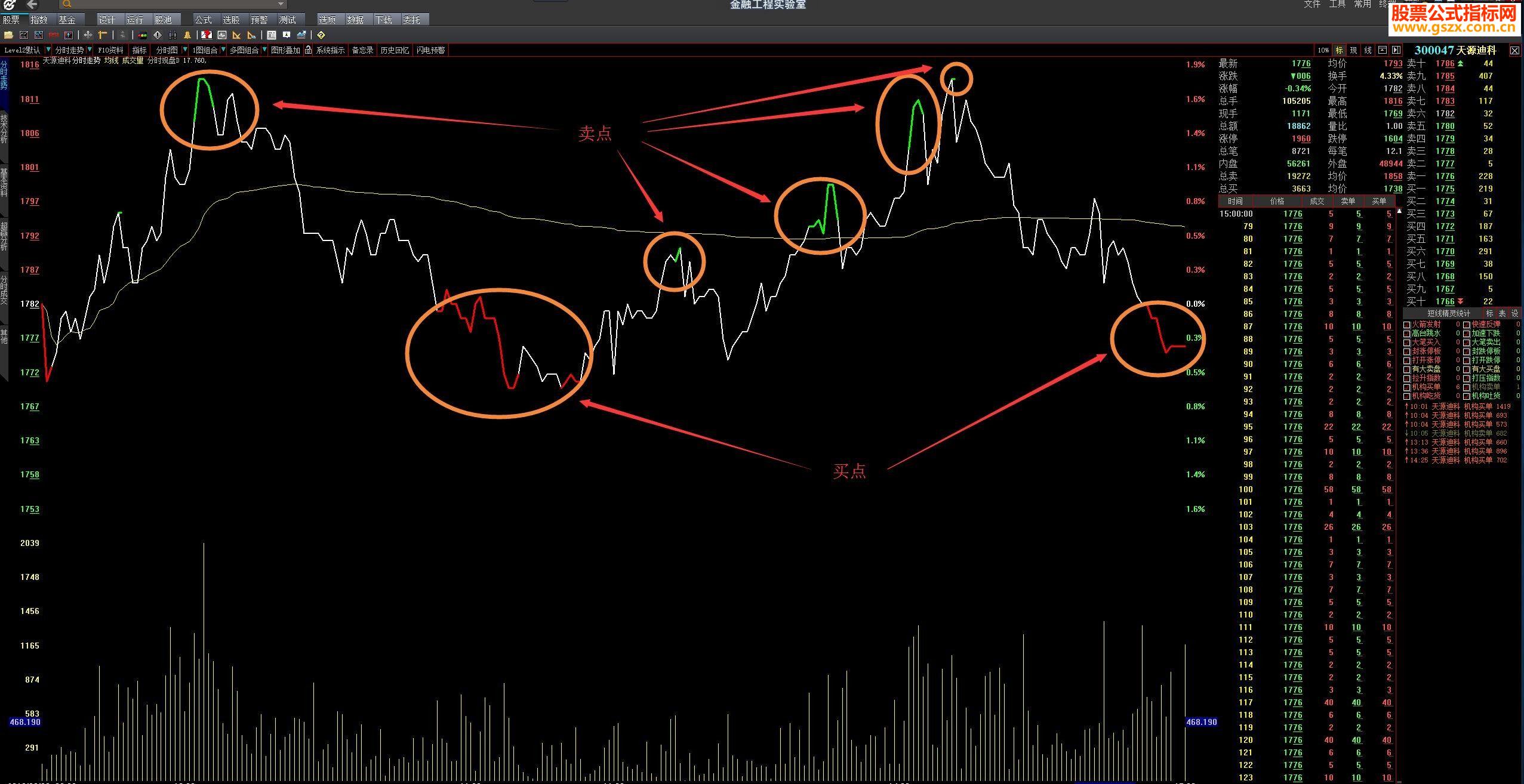Switch to the 指数 tab
The width and height of the screenshot is (1524, 784).
tap(39, 20)
